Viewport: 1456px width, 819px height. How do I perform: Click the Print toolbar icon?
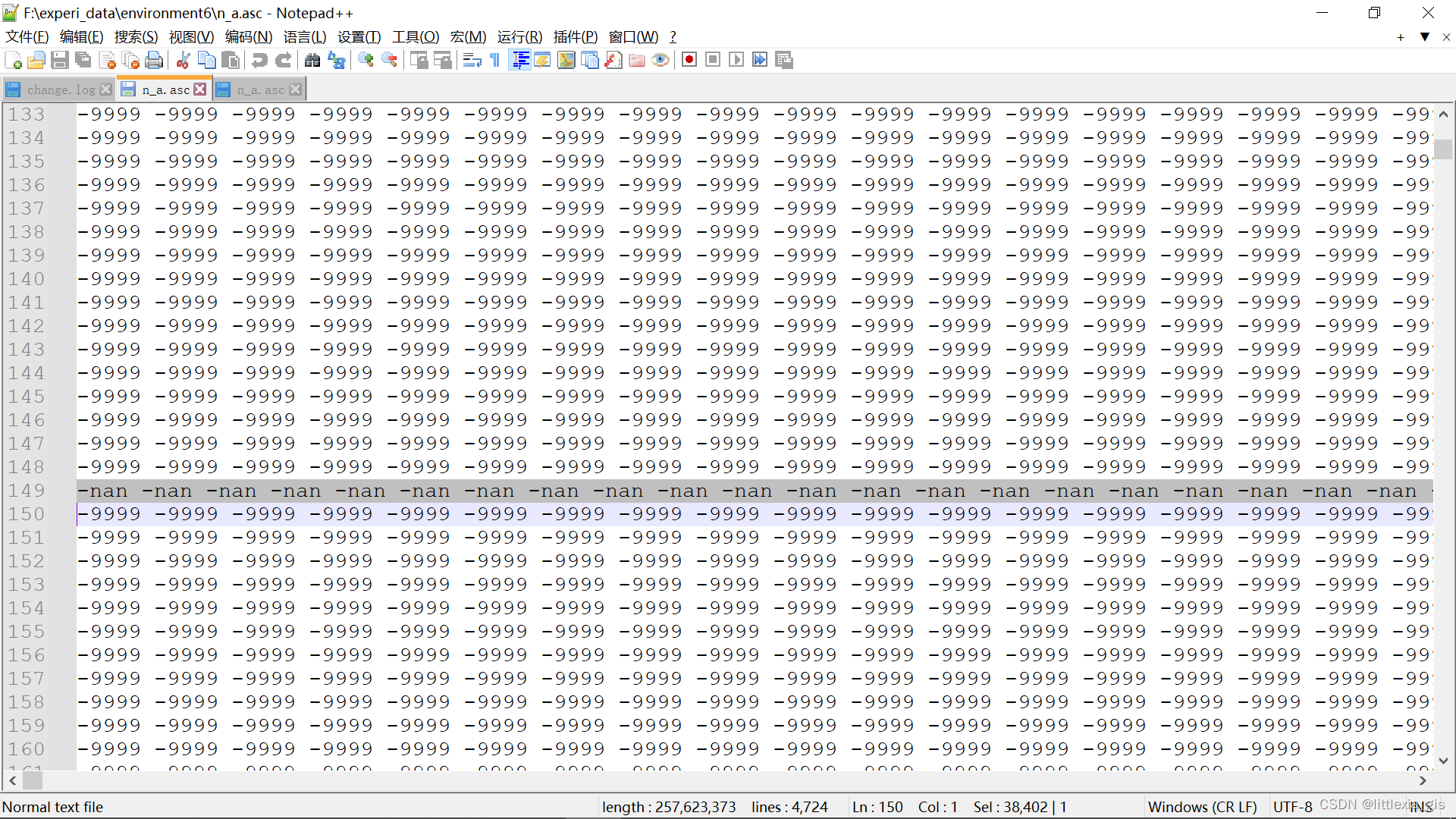[x=154, y=60]
